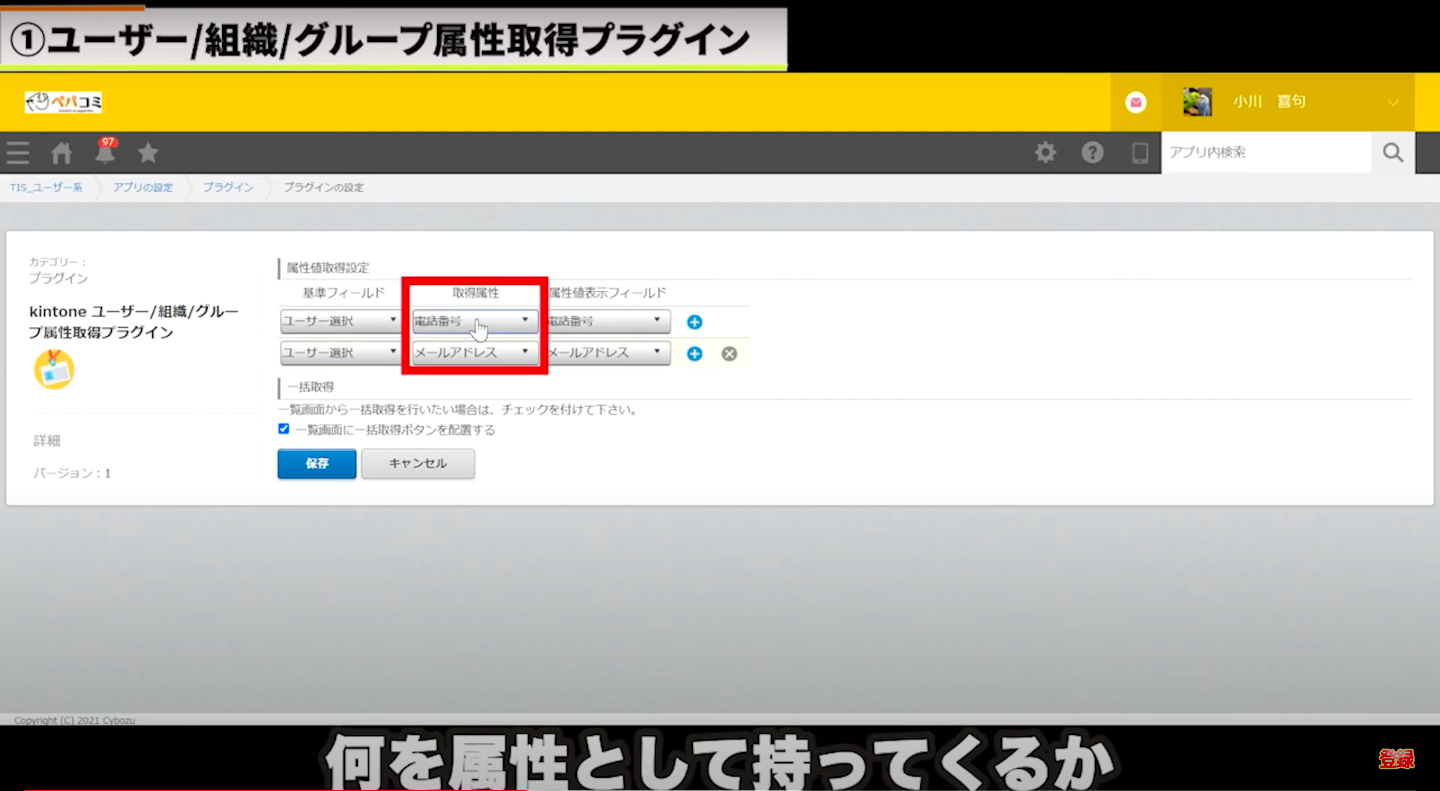This screenshot has width=1440, height=791.
Task: Open the hamburger main menu icon
Action: click(x=18, y=153)
